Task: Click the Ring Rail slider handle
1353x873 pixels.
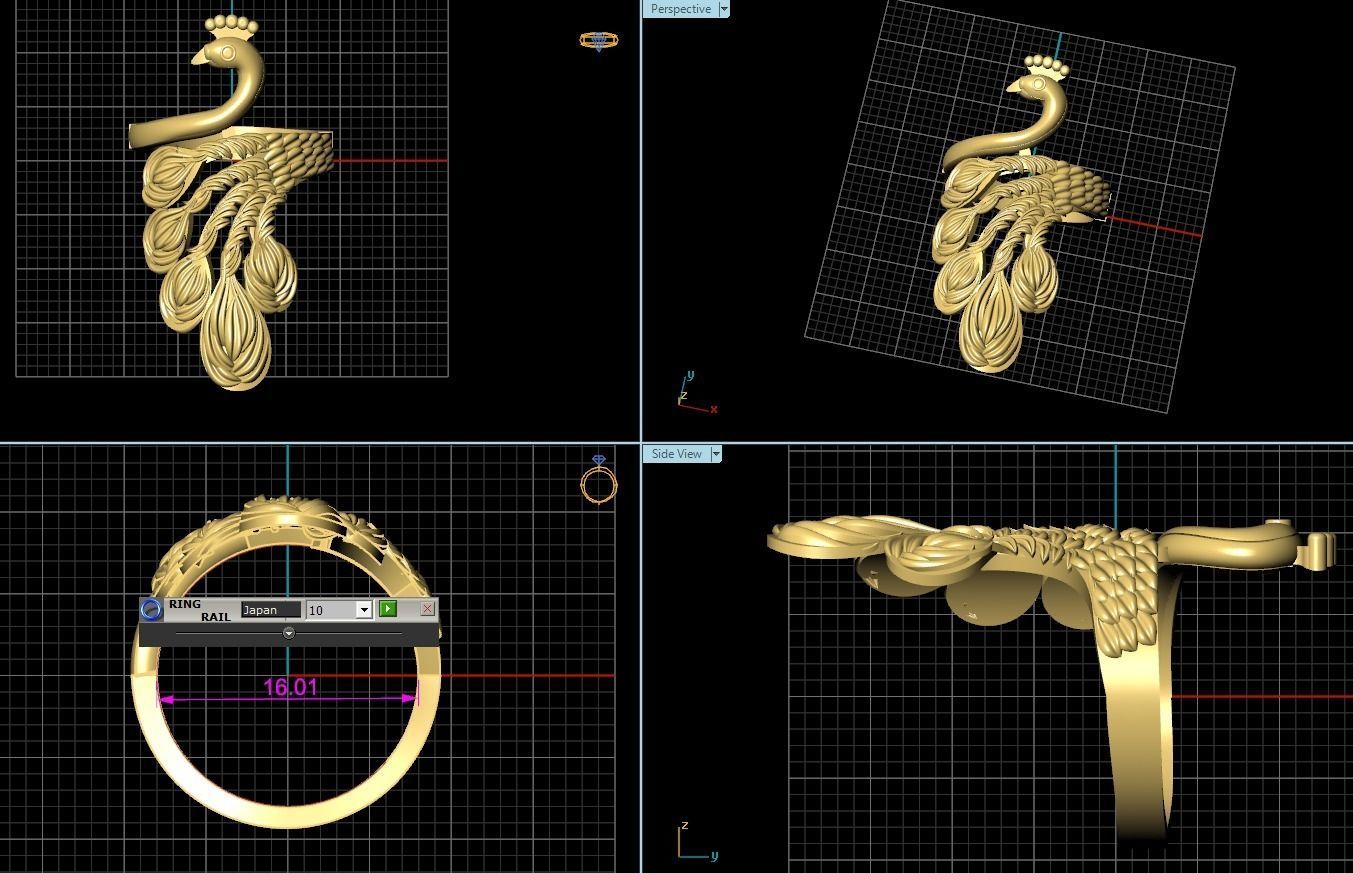Action: coord(289,633)
